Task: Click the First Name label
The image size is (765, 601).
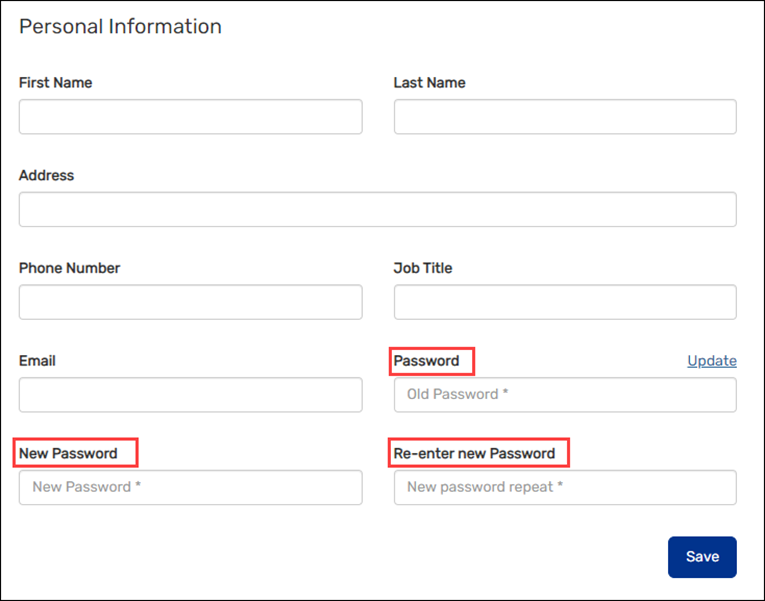Action: (55, 83)
